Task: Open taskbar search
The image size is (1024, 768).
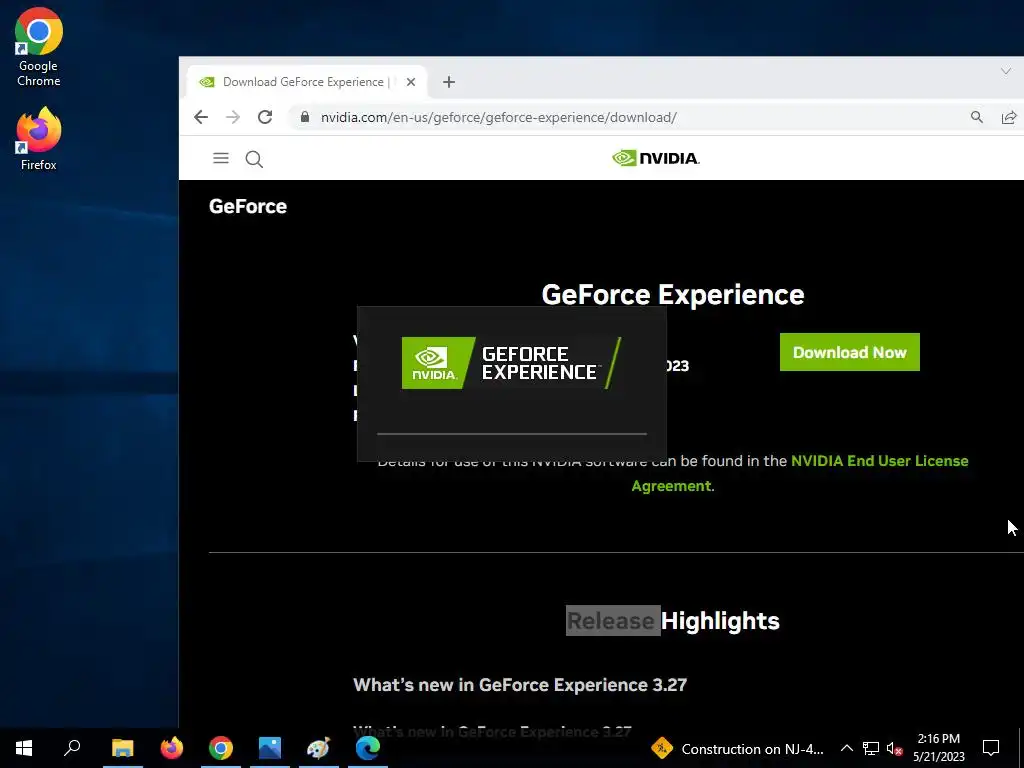Action: (72, 748)
